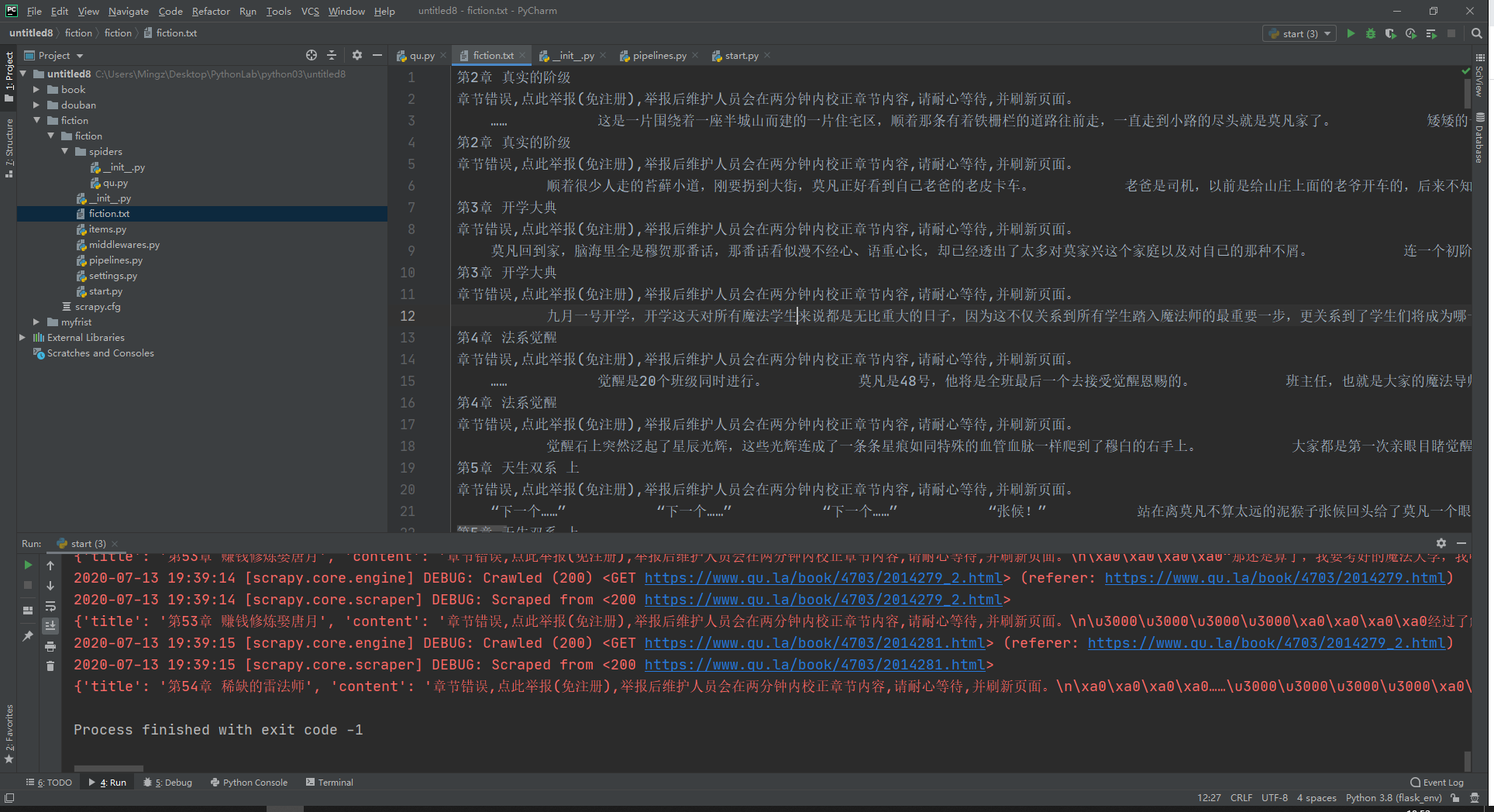Expand the myfrist folder

point(36,322)
